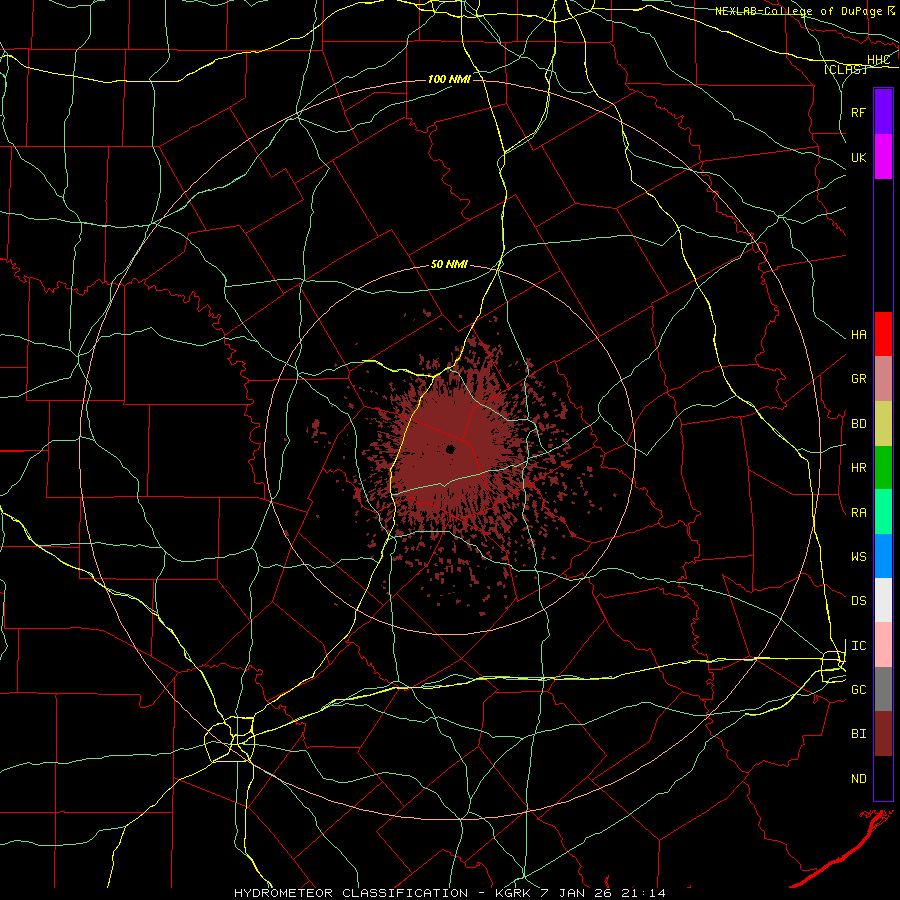Click the KGRK radar site identifier
The height and width of the screenshot is (900, 900).
pos(512,893)
